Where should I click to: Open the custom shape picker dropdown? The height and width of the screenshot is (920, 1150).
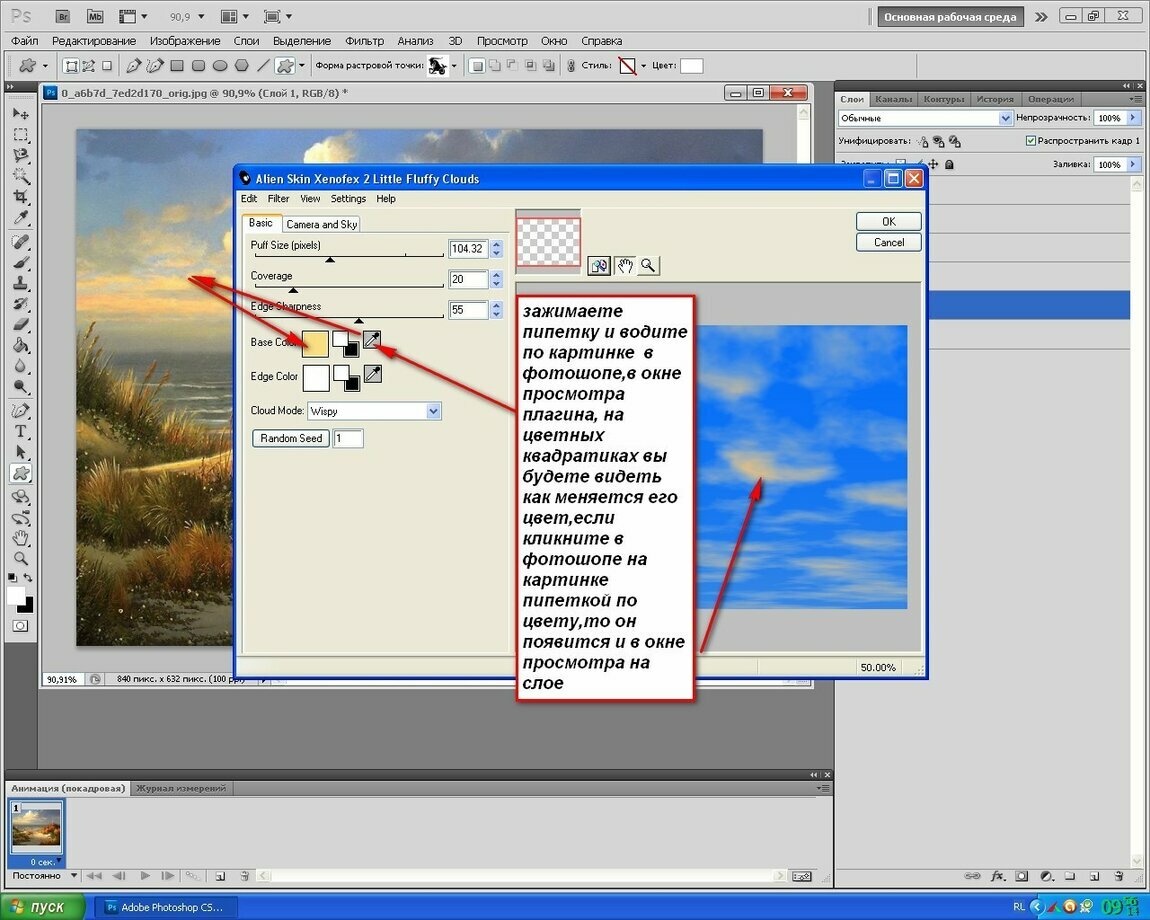(x=454, y=66)
